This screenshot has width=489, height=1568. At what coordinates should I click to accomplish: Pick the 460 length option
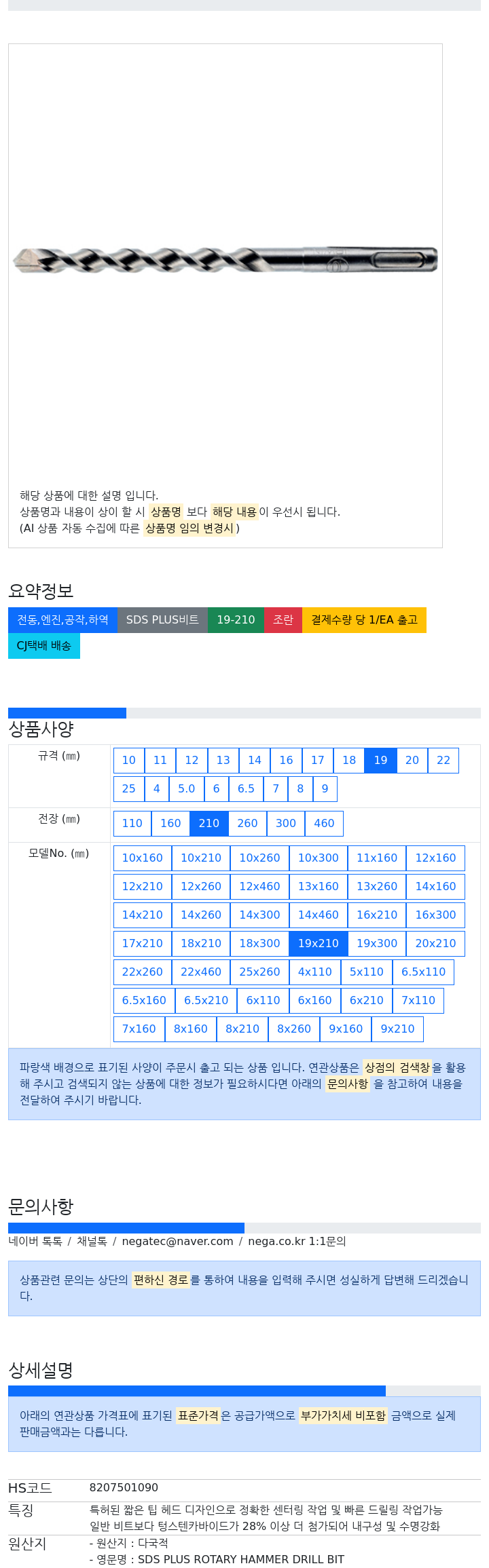coord(324,824)
